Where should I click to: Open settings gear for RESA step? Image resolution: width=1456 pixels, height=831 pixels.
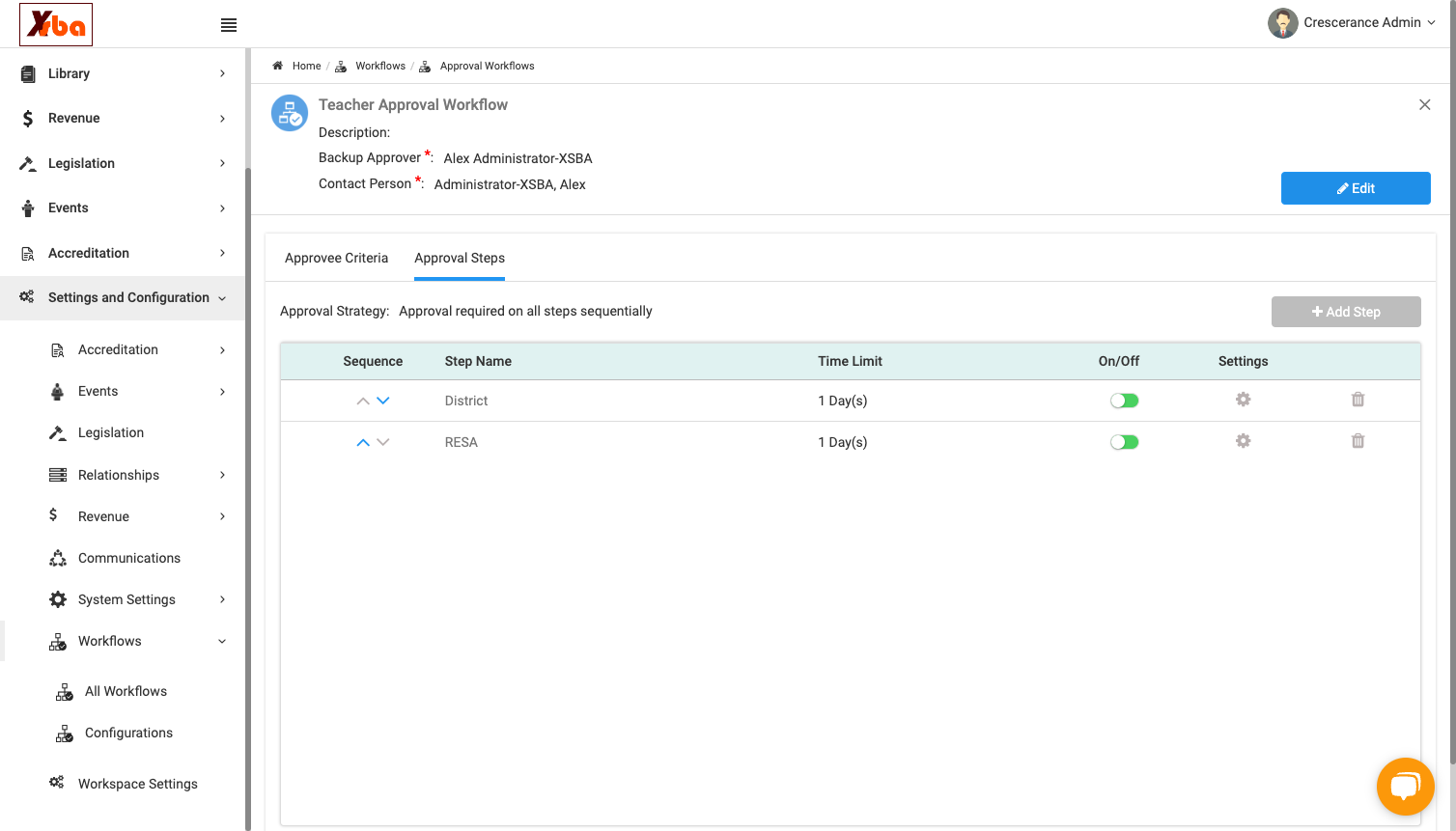pos(1243,441)
